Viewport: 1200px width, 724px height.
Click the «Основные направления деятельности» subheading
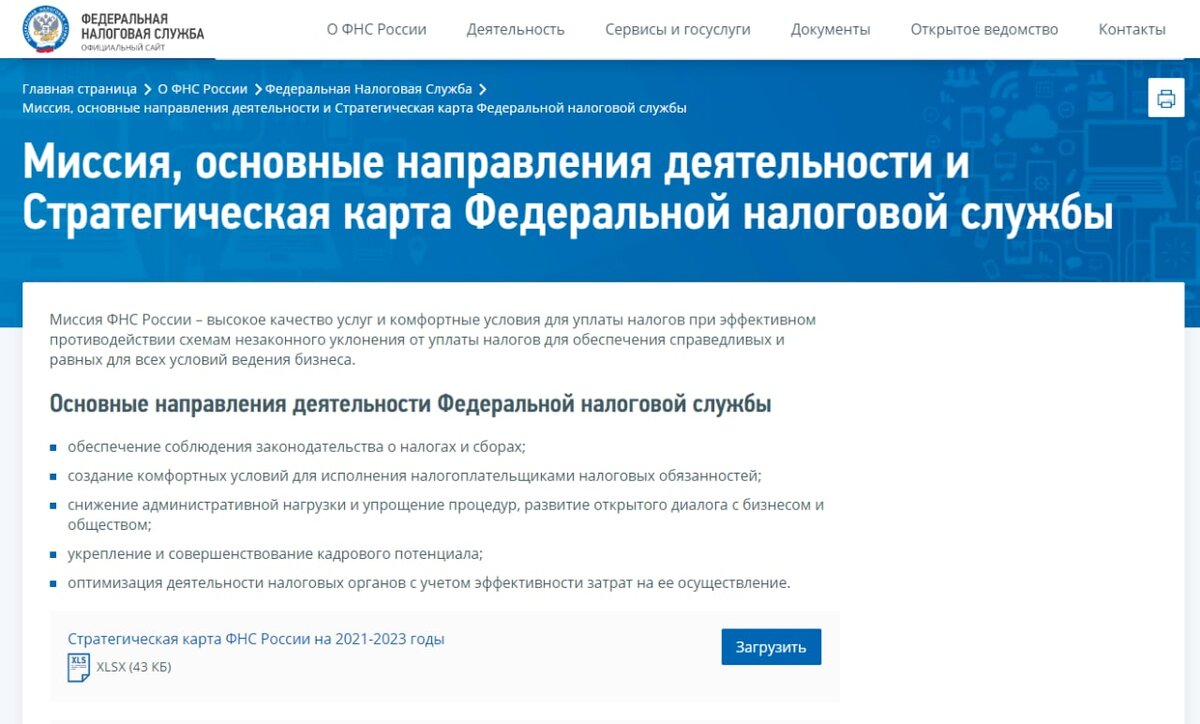click(410, 404)
